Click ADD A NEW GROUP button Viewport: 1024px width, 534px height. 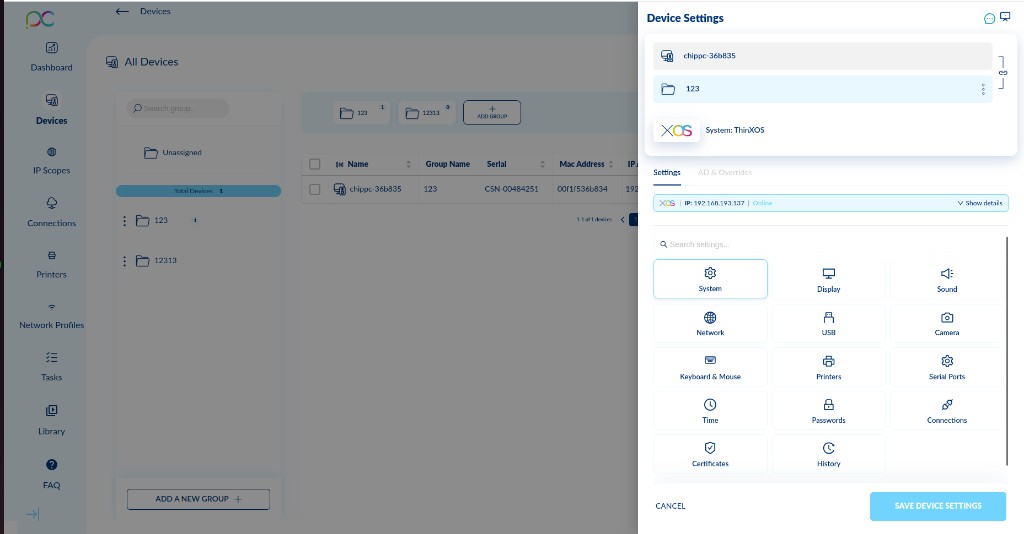(x=199, y=499)
